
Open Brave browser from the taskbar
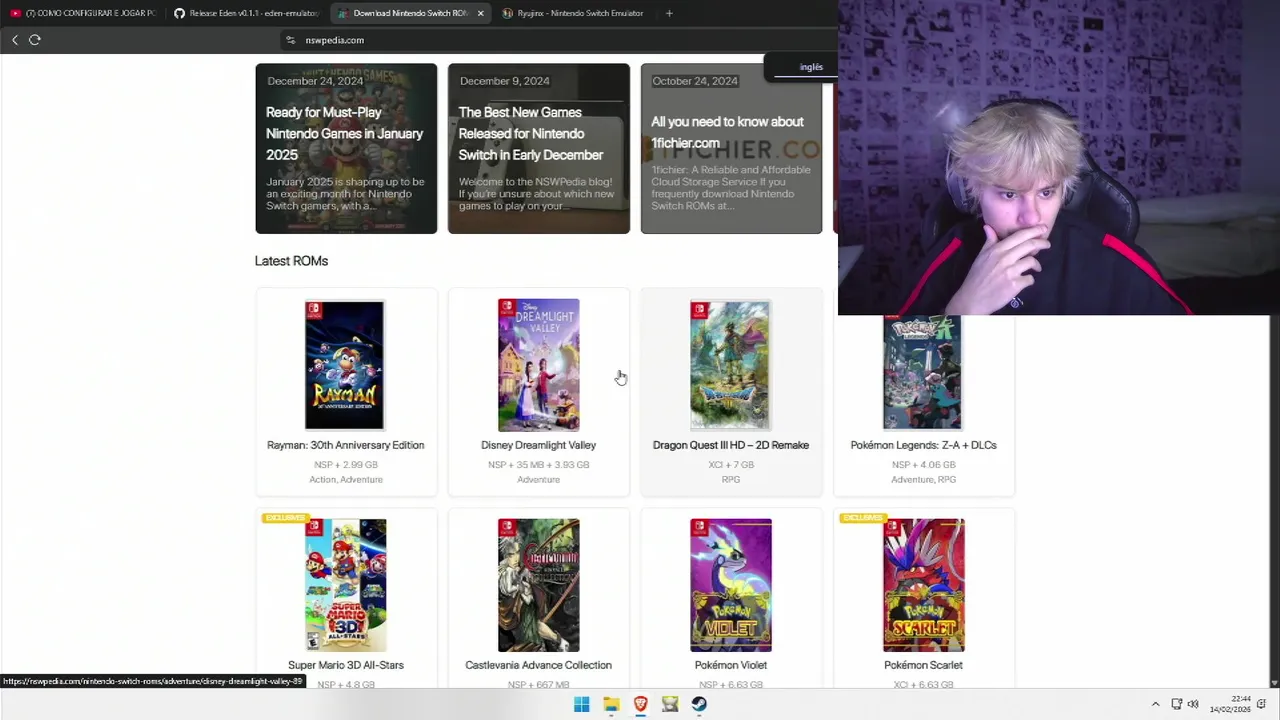point(640,704)
